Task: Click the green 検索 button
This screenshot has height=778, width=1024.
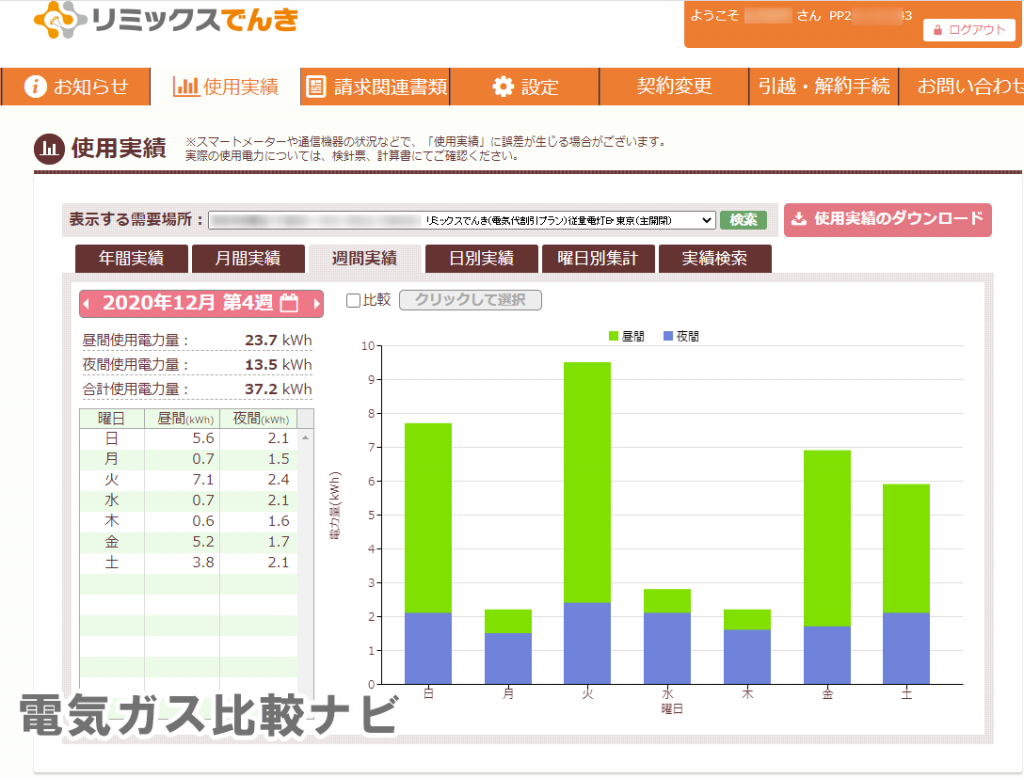Action: click(743, 219)
